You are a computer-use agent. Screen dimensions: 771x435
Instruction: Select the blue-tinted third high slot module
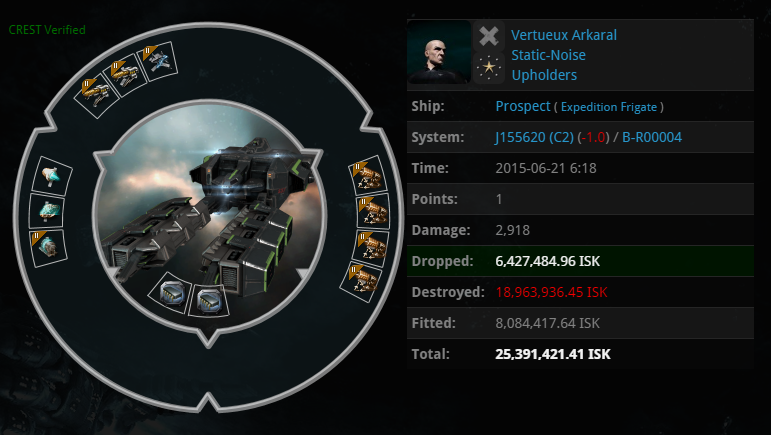coord(158,61)
